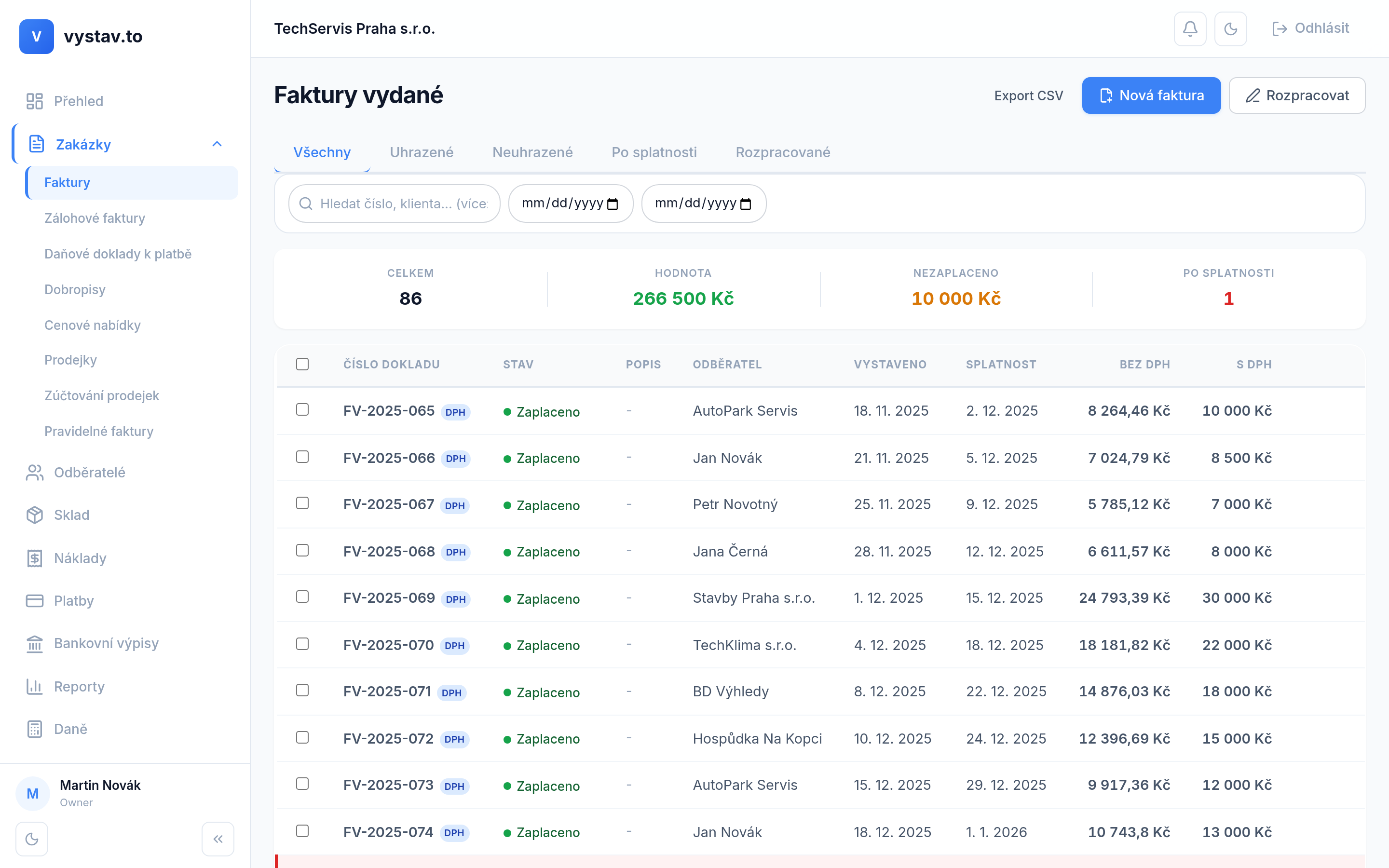Click the Reporty chart icon
This screenshot has width=1389, height=868.
coord(34,687)
